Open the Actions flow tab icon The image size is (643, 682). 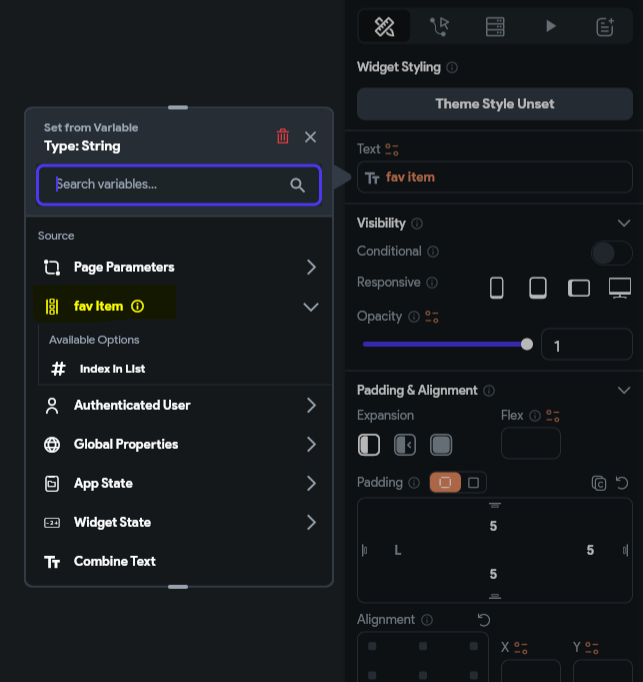coord(439,27)
